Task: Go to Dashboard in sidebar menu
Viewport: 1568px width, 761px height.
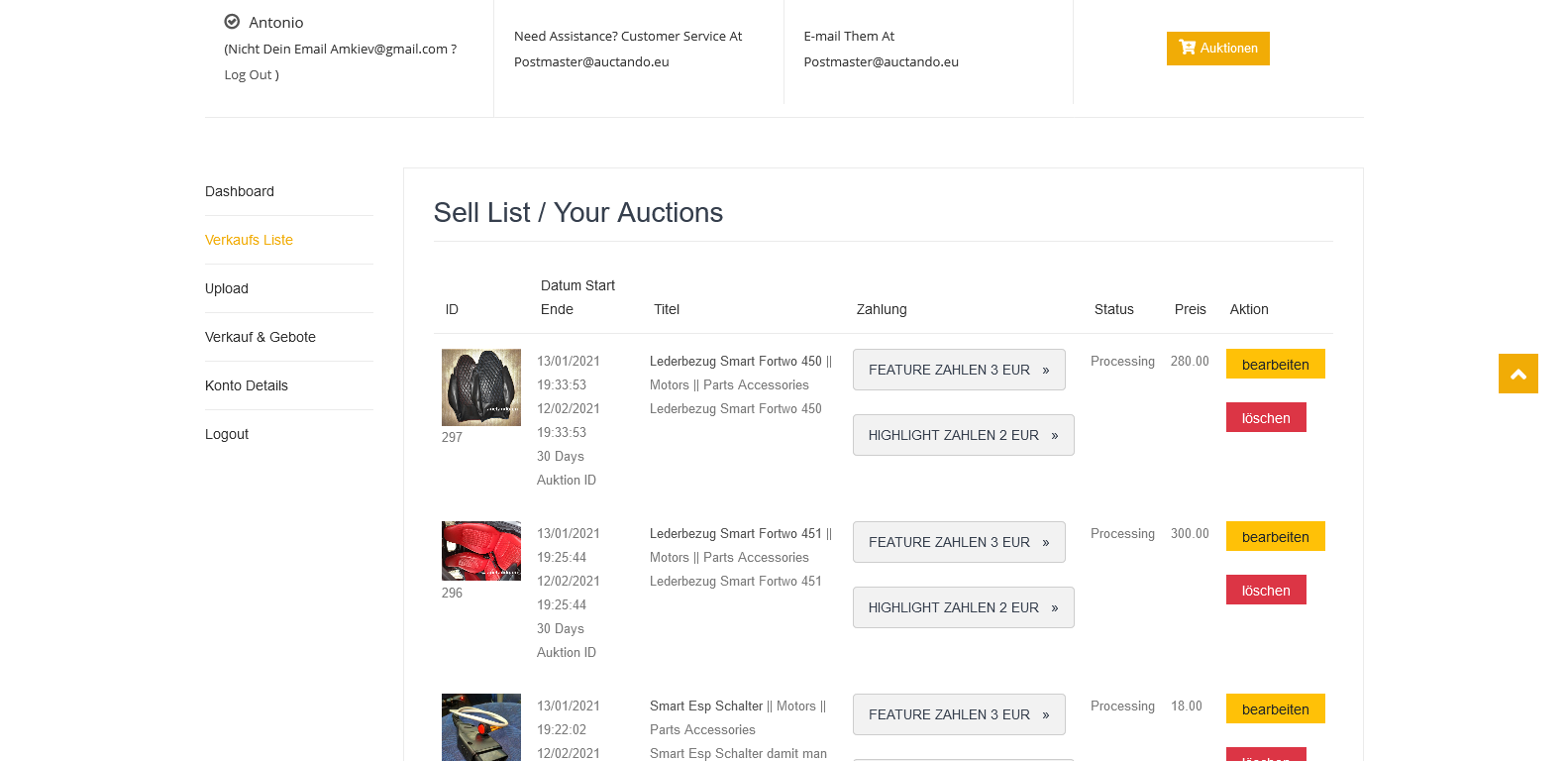Action: pos(240,191)
